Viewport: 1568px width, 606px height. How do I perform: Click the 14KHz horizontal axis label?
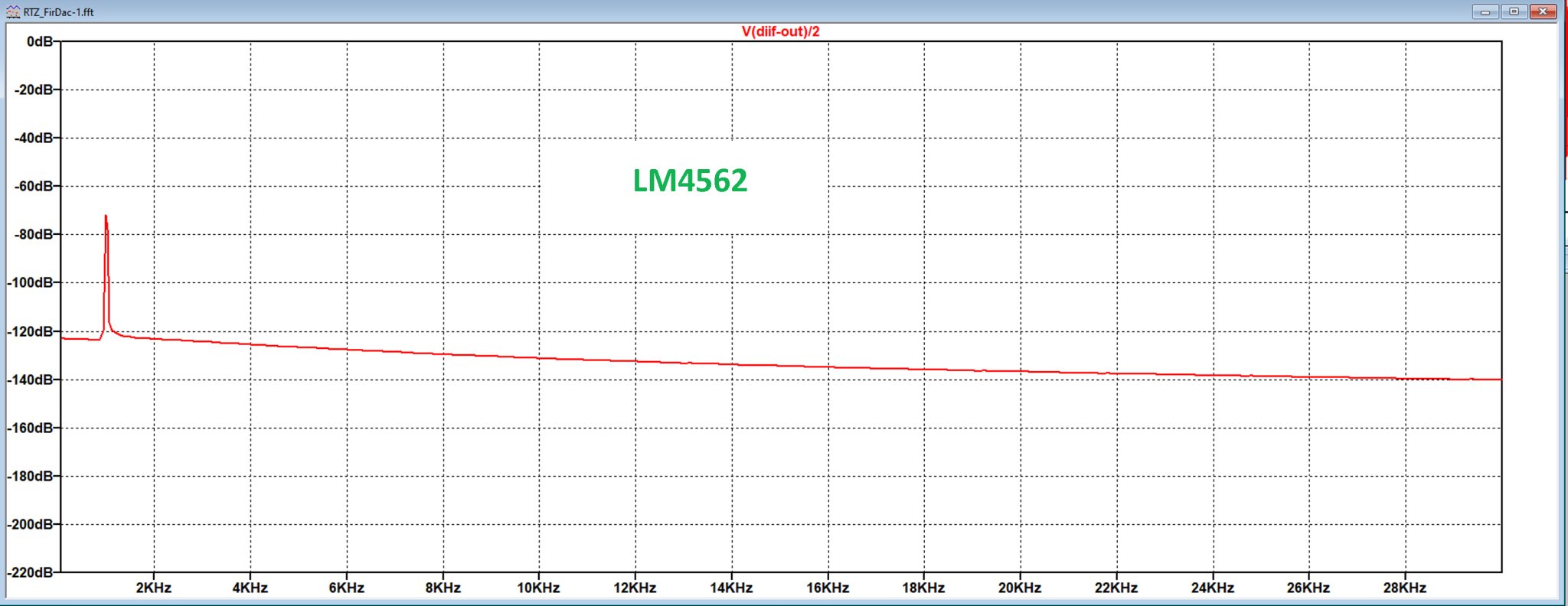point(731,588)
